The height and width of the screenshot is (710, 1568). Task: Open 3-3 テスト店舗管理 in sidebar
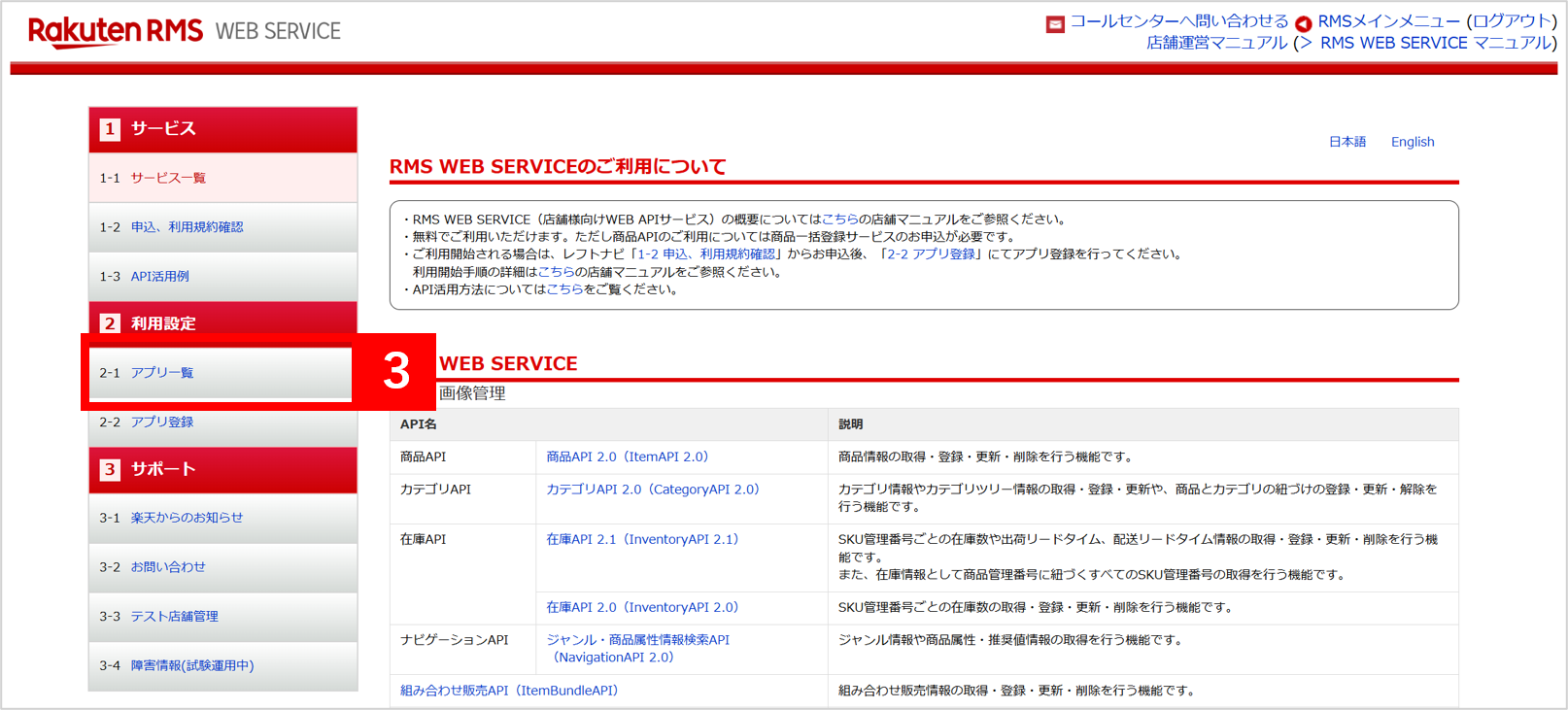[222, 617]
